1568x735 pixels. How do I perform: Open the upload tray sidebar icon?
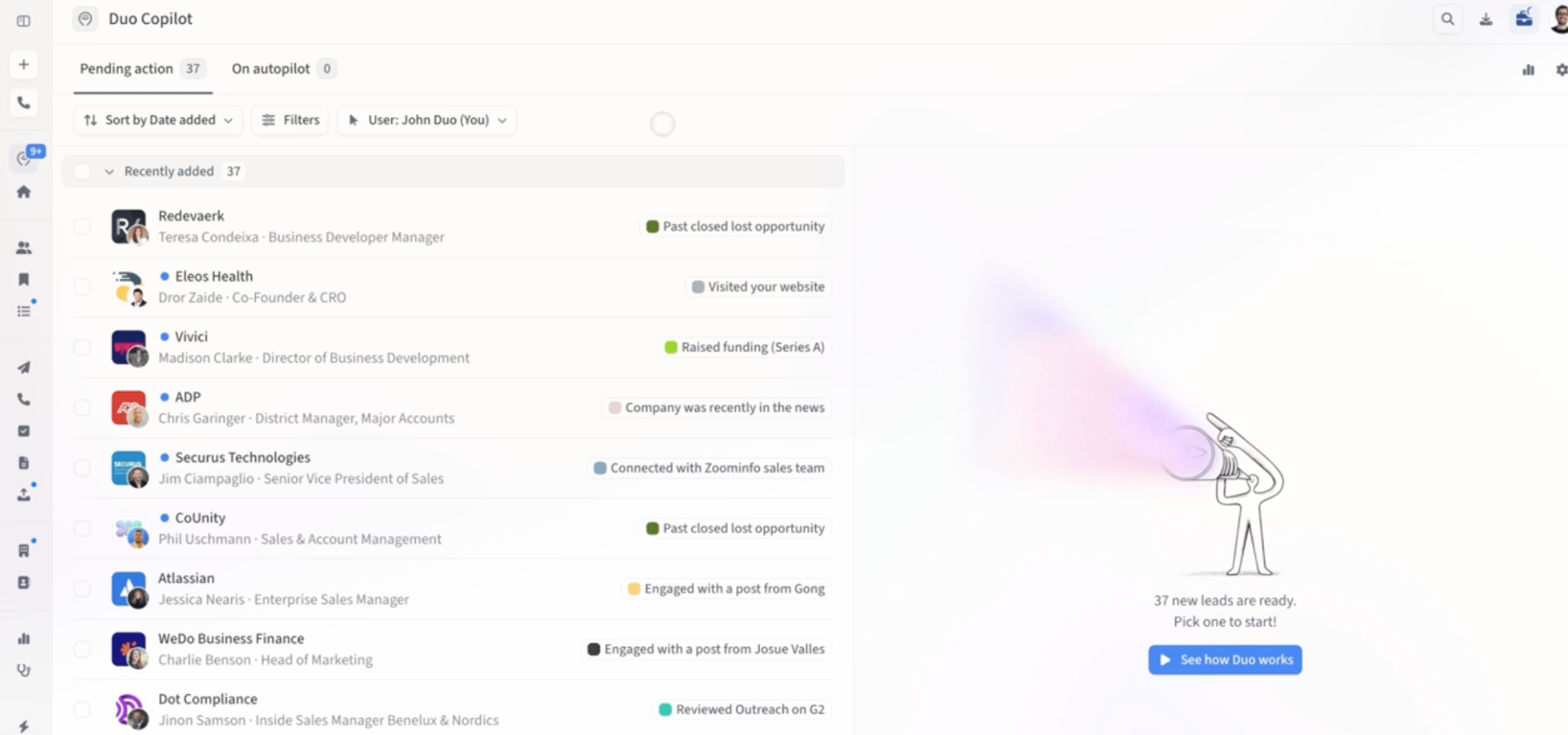click(x=24, y=495)
